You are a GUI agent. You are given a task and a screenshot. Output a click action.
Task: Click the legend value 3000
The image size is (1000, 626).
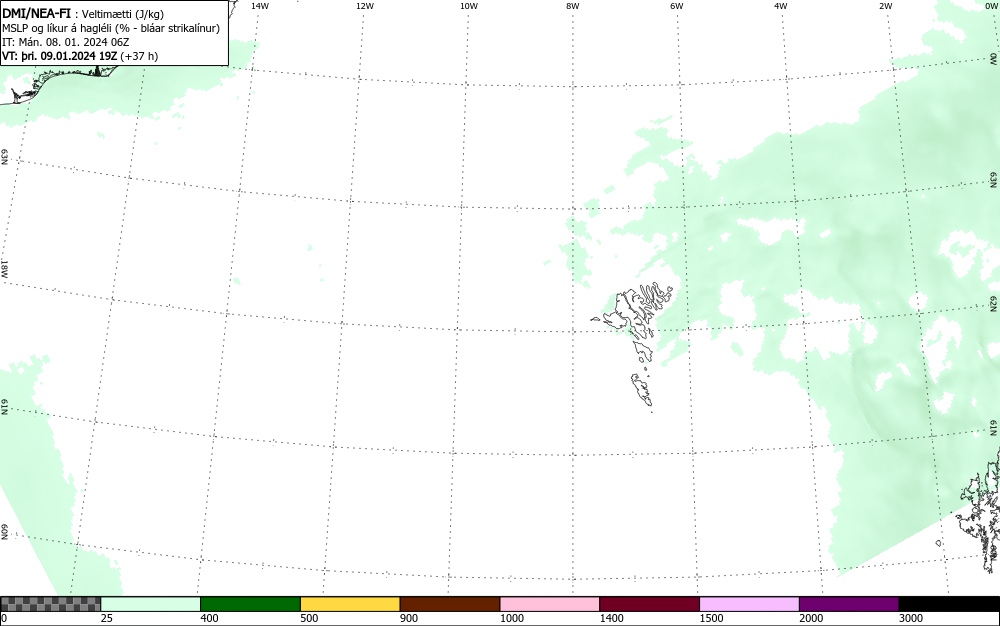pos(911,618)
